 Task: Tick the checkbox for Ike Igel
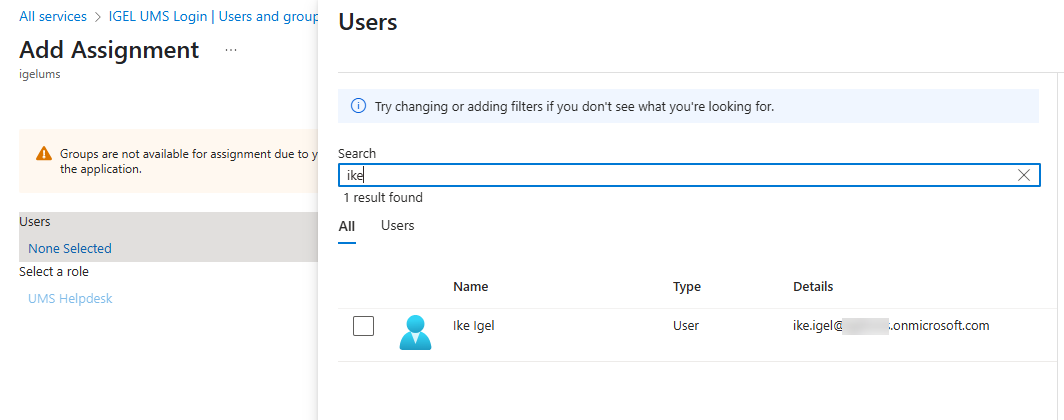pyautogui.click(x=363, y=326)
